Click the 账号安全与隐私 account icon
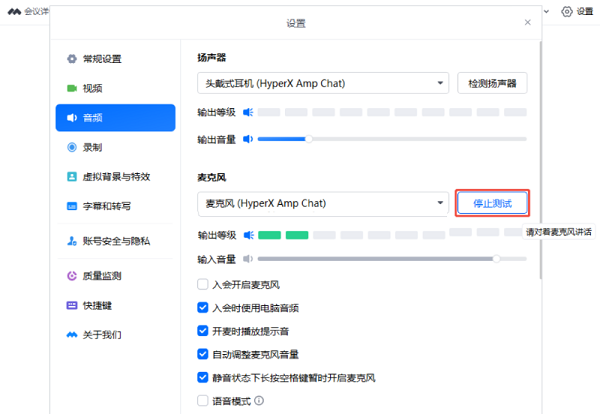Image resolution: width=600 pixels, height=414 pixels. click(x=72, y=241)
